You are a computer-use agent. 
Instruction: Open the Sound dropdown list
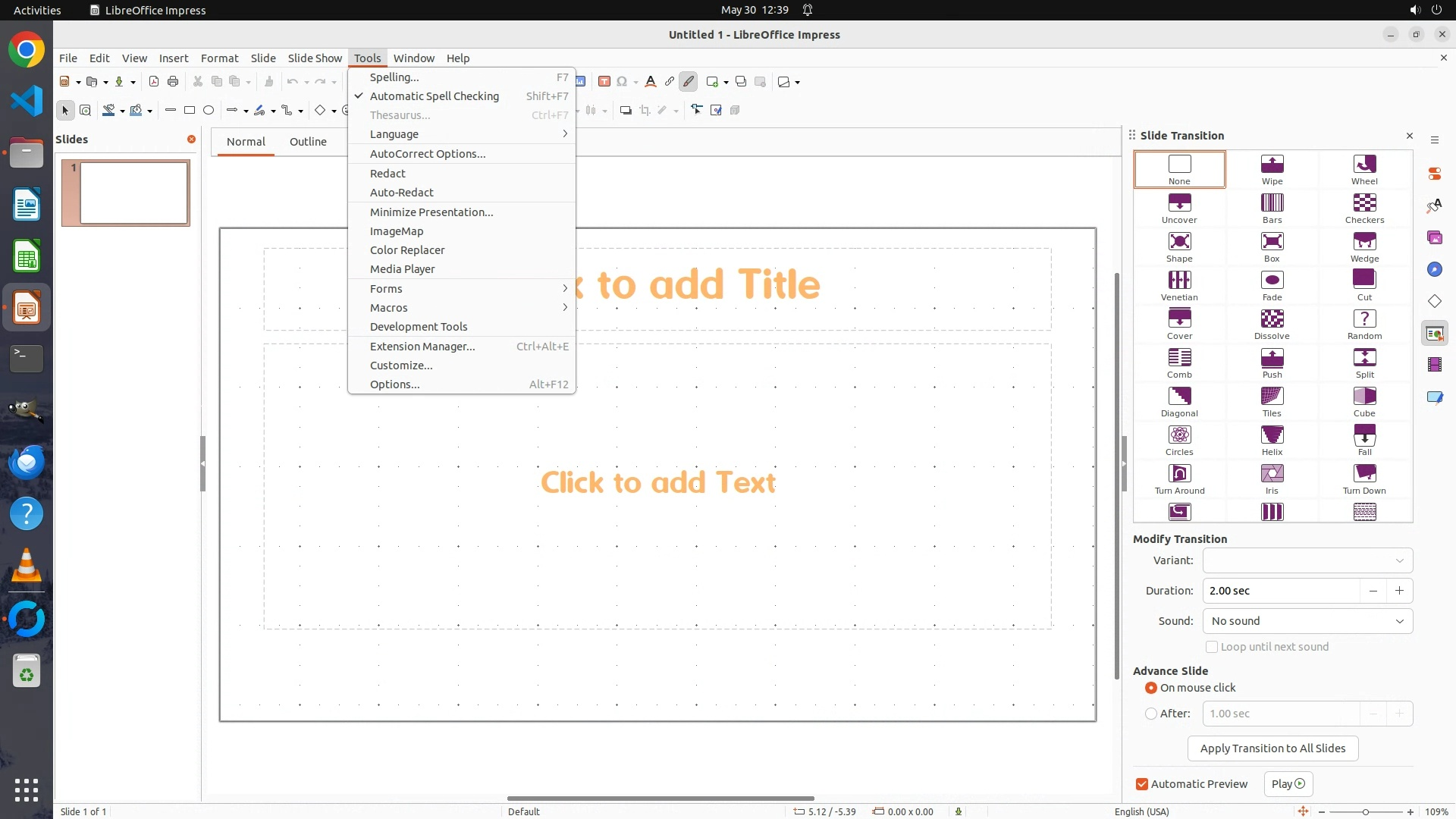click(1307, 621)
